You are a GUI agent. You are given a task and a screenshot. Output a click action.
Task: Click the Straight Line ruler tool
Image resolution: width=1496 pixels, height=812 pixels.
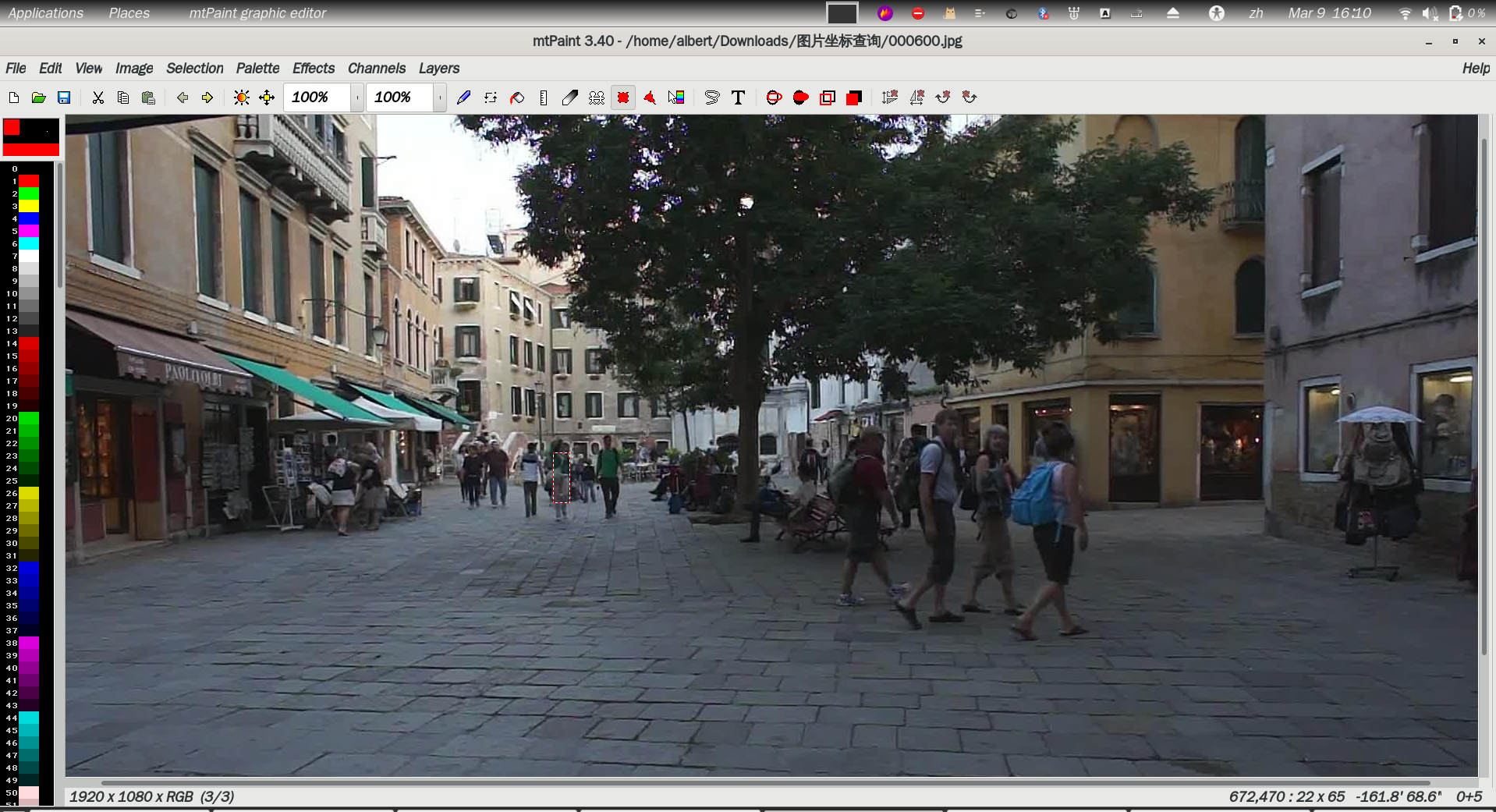pyautogui.click(x=544, y=98)
